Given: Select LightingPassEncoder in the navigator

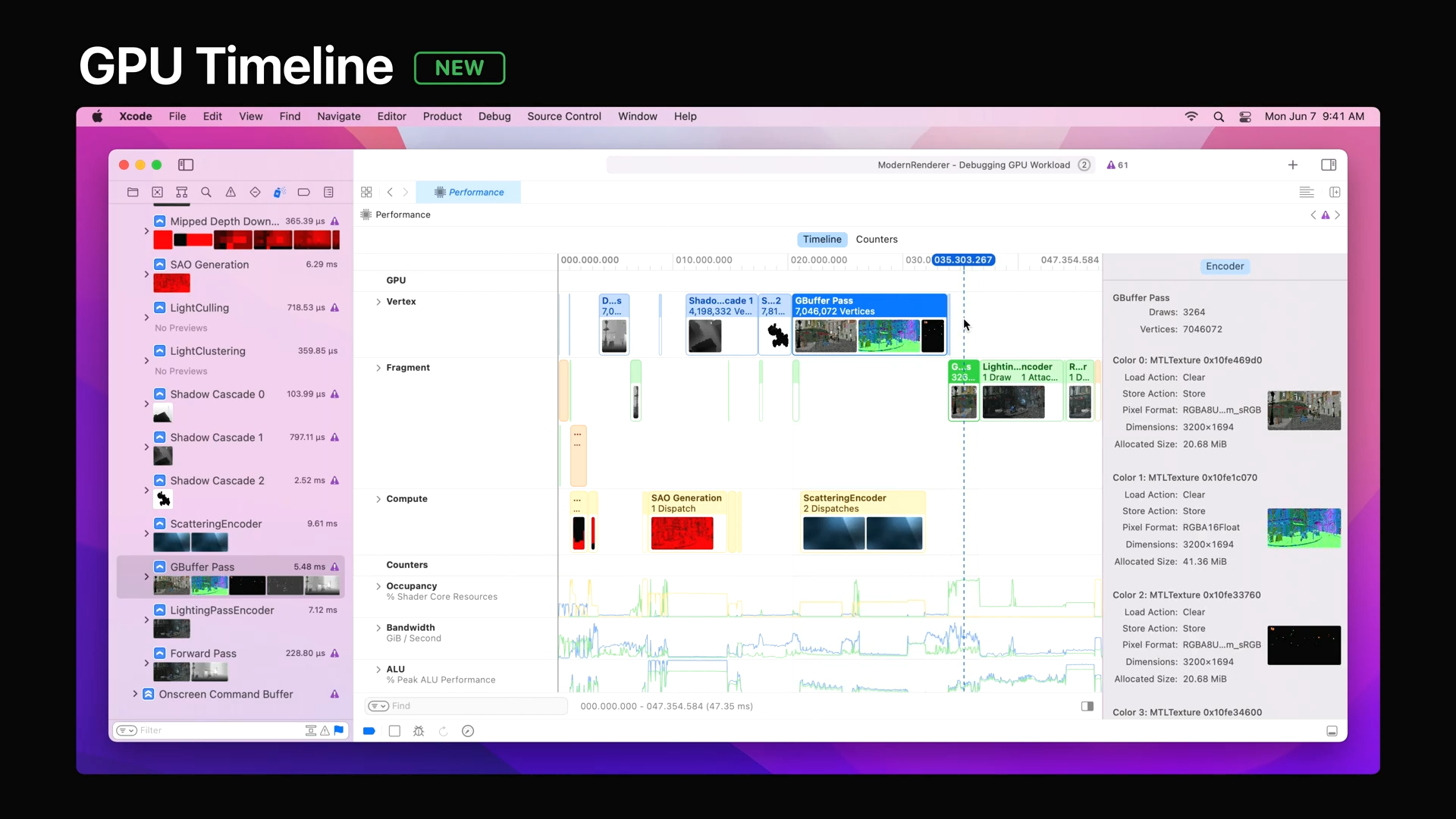Looking at the screenshot, I should coord(222,610).
